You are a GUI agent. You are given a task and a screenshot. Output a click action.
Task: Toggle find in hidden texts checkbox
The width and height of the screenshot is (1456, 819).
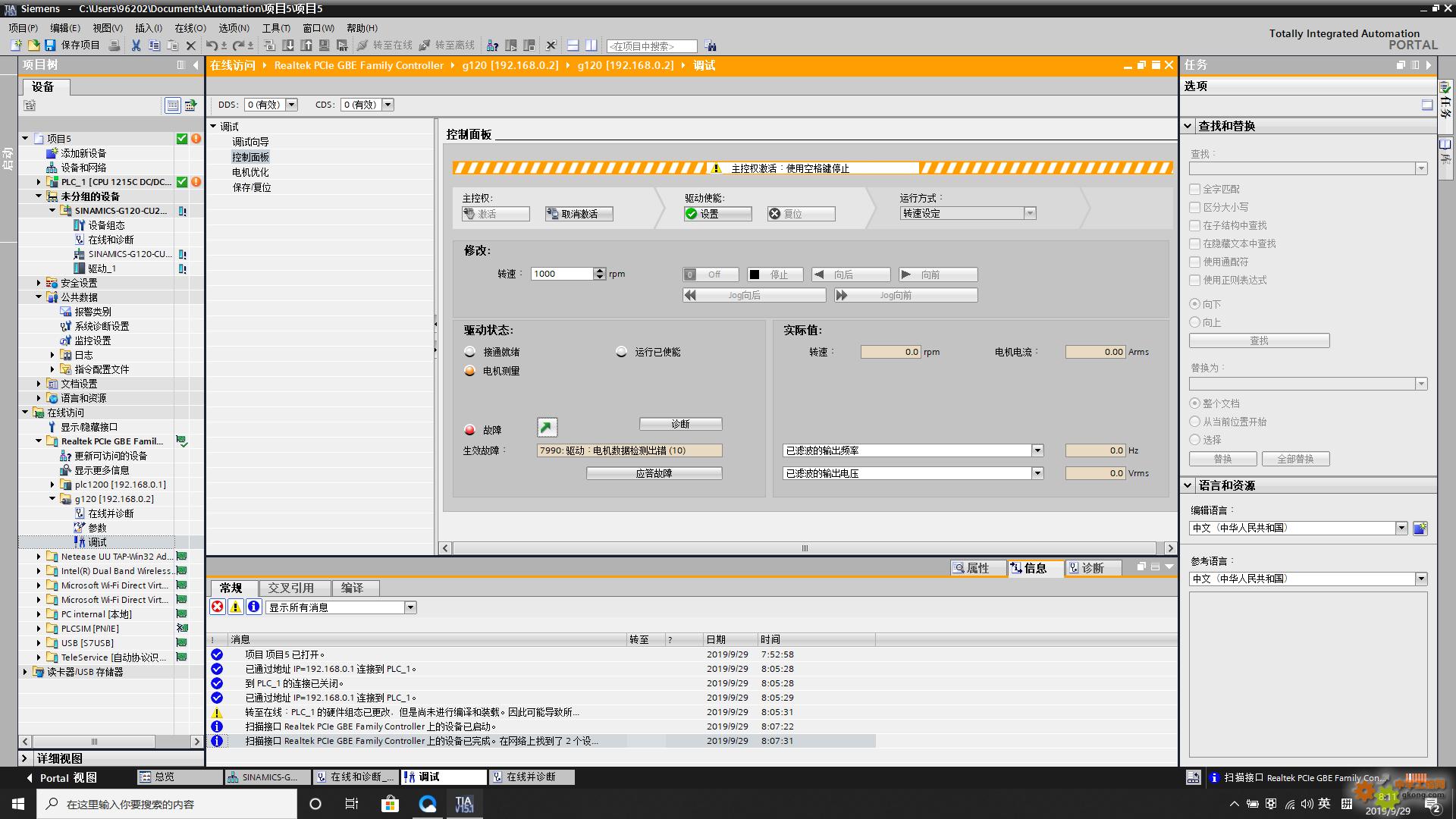tap(1195, 243)
